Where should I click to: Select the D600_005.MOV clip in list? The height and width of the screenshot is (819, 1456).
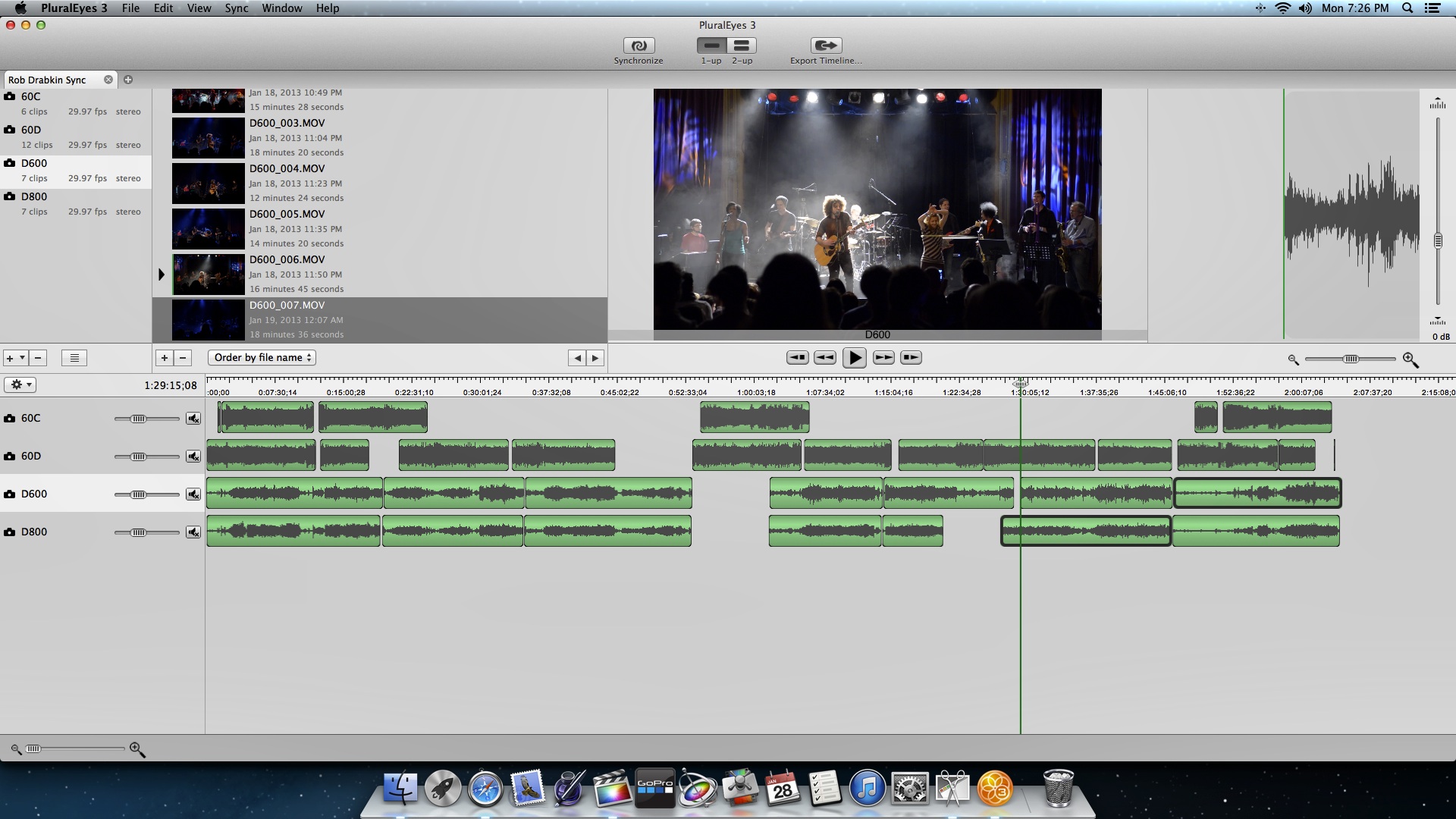point(380,229)
